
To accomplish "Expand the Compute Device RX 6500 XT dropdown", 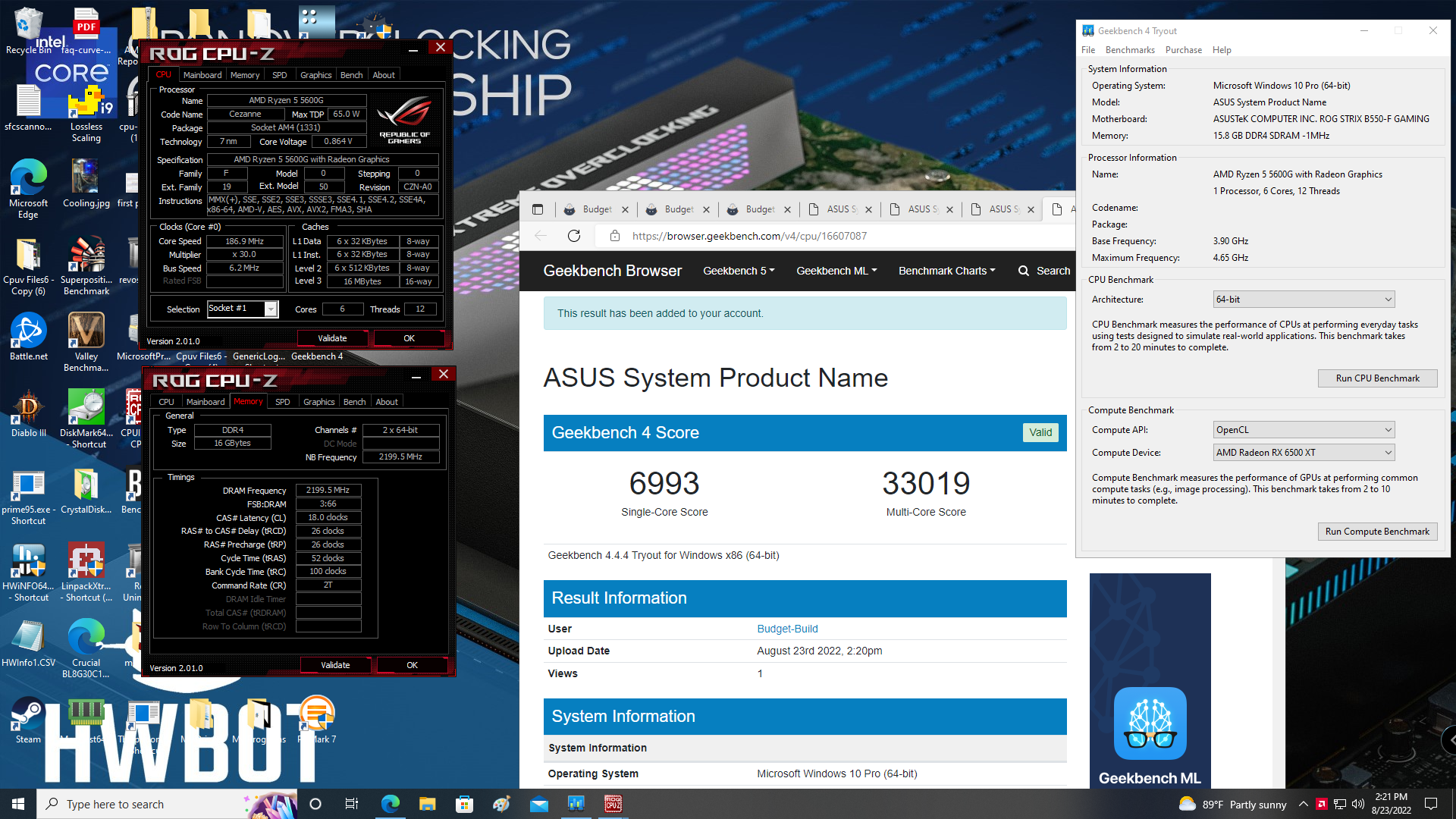I will tap(1304, 453).
